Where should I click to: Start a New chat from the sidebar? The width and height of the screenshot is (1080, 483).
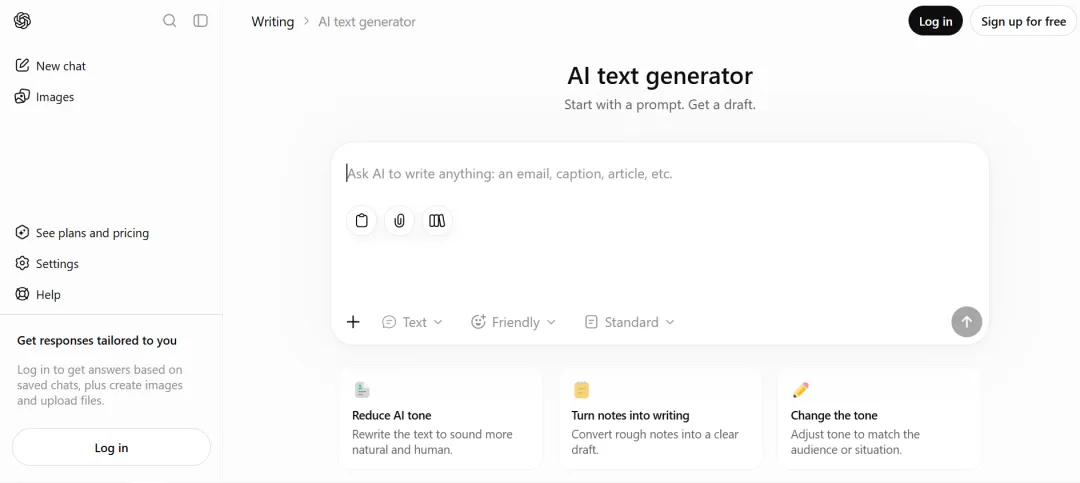[x=51, y=66]
